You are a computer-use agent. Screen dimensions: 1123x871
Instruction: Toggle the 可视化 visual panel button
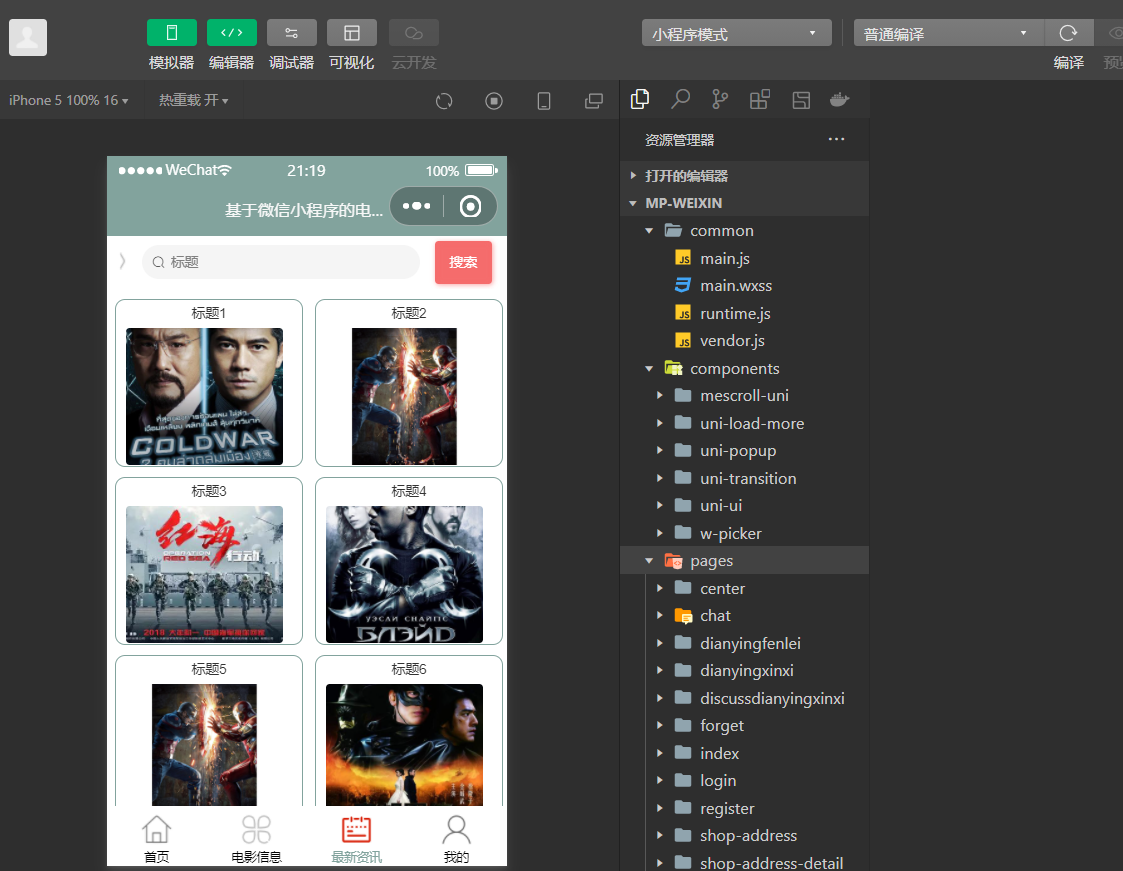352,33
